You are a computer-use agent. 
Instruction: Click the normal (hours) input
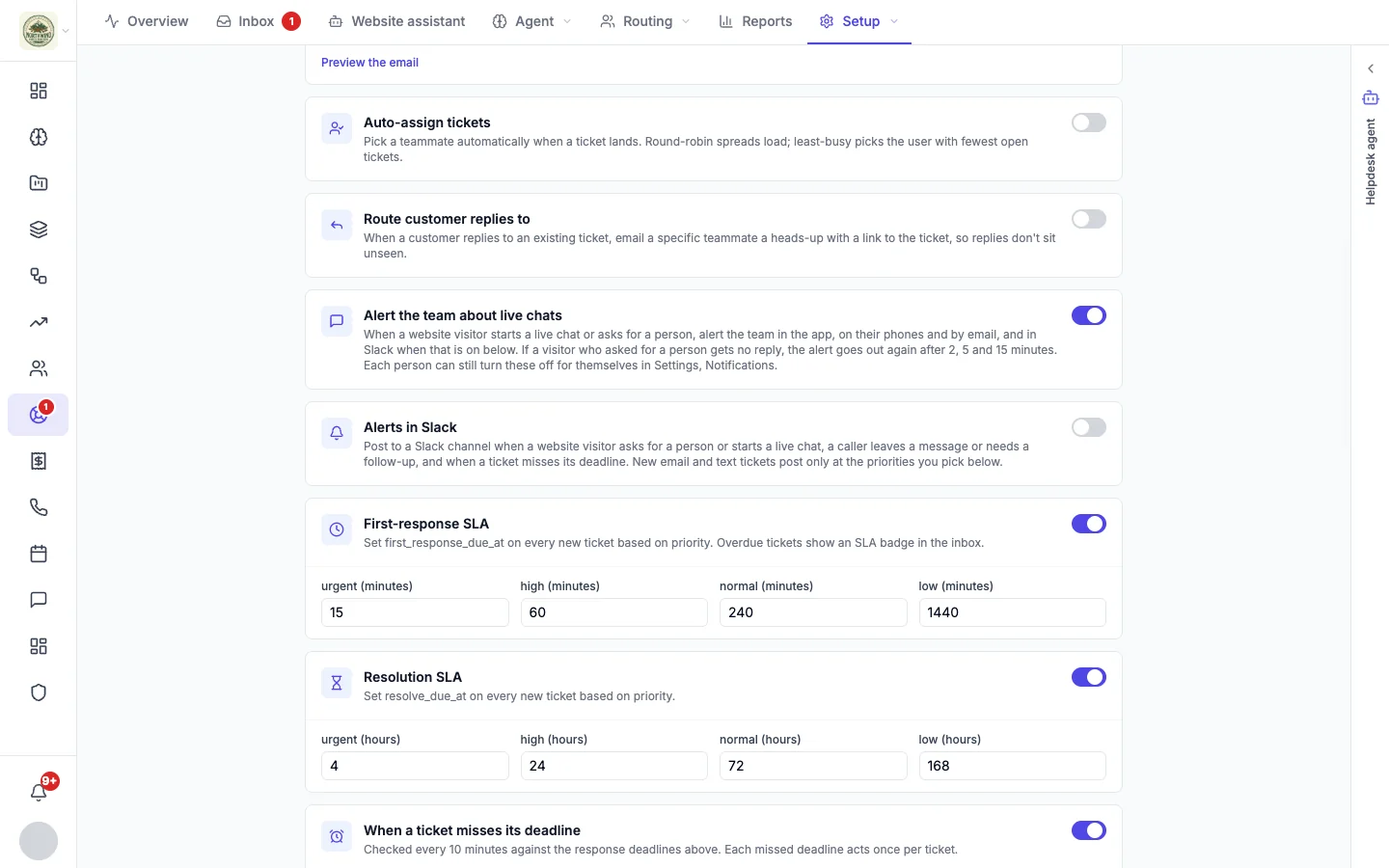coord(813,766)
